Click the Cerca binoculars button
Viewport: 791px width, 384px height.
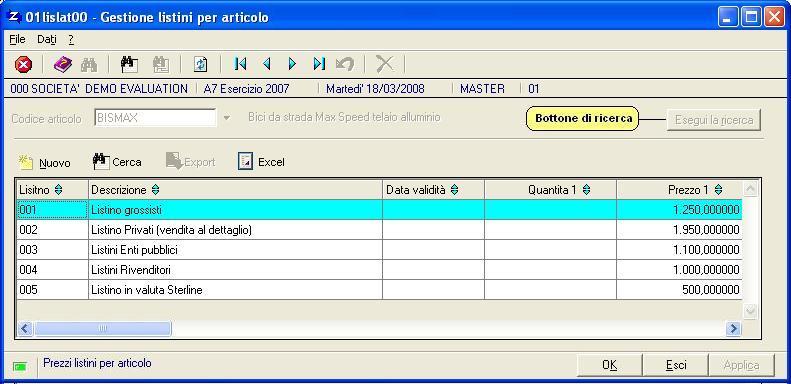pos(117,162)
